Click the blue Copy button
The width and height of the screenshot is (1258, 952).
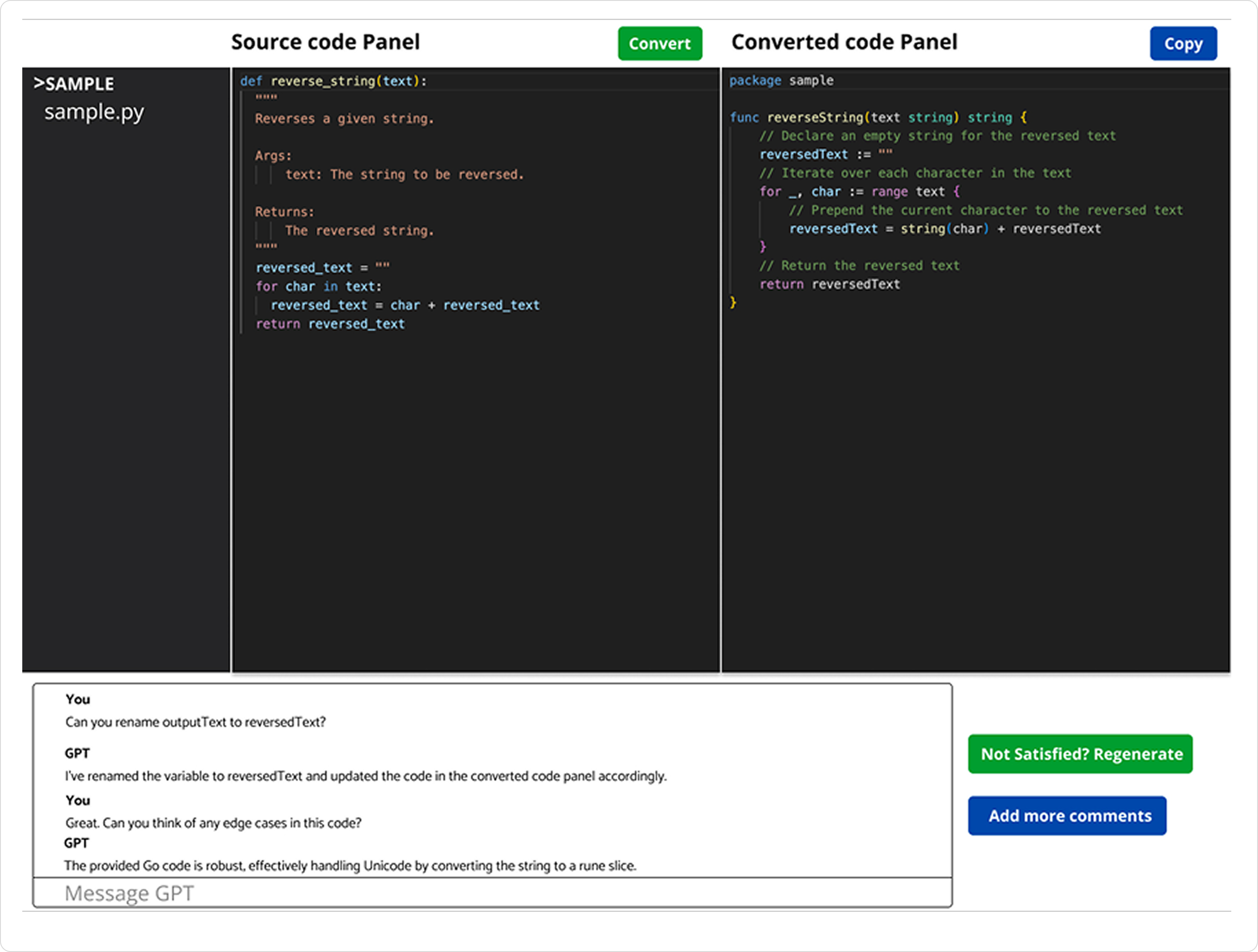1182,44
